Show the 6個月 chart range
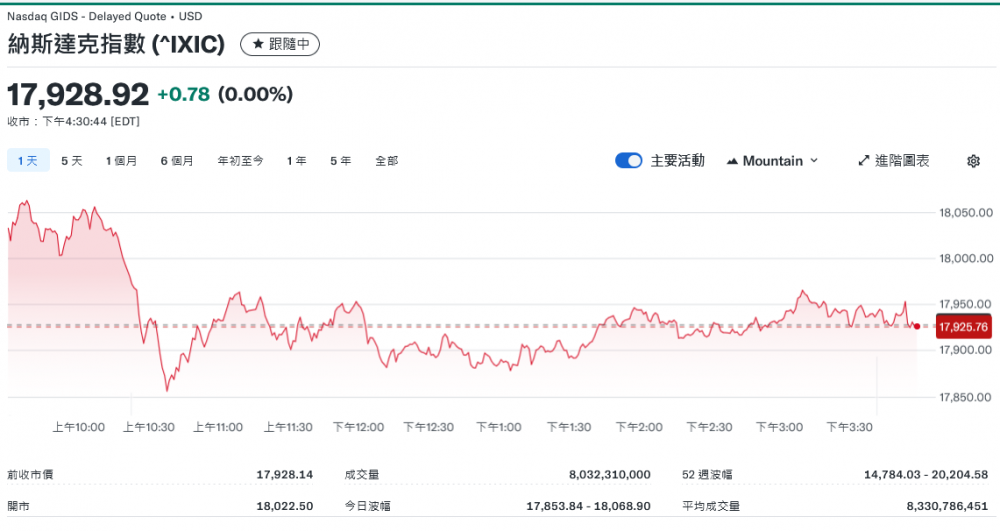Image resolution: width=1000 pixels, height=531 pixels. pyautogui.click(x=177, y=161)
